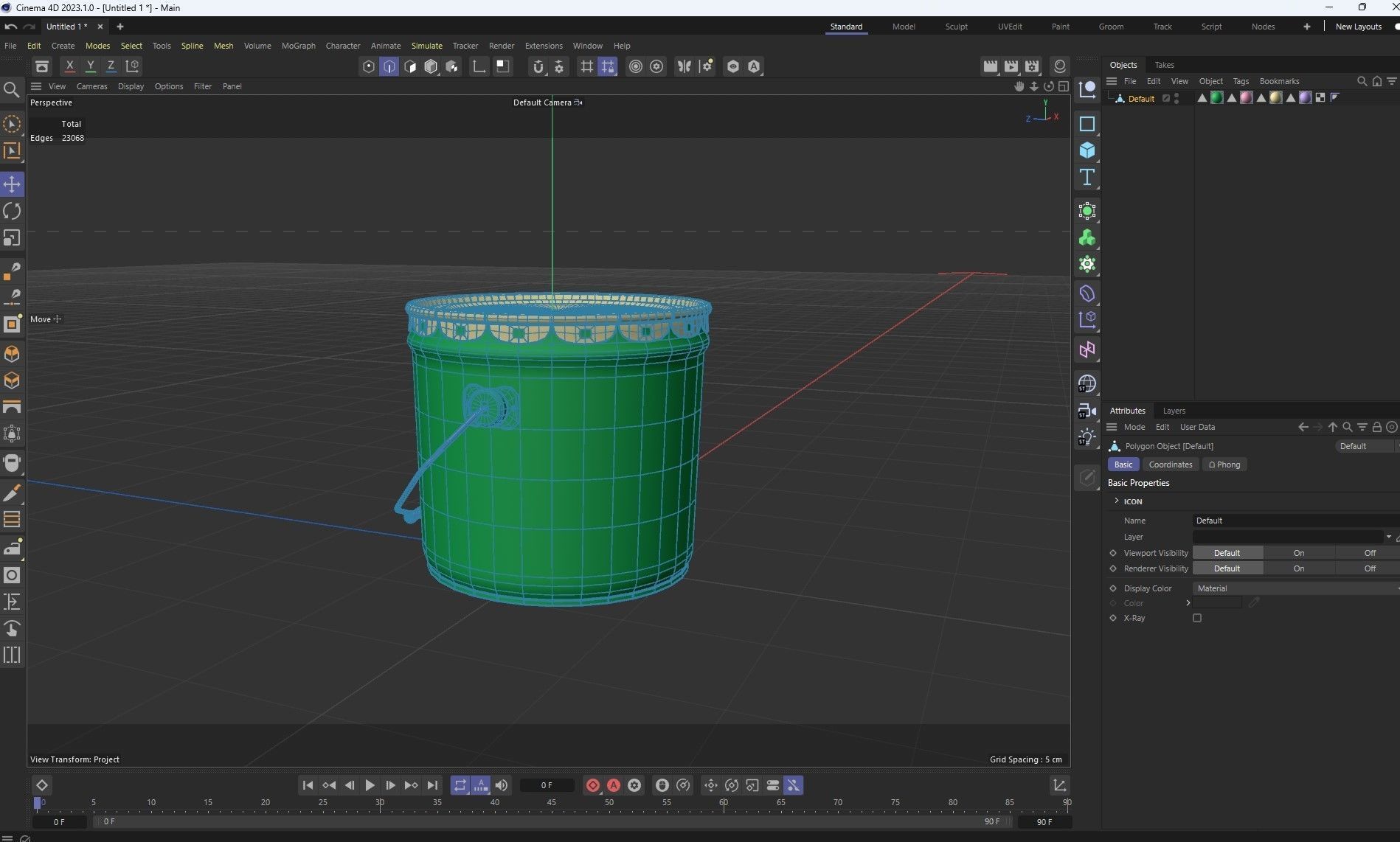1400x842 pixels.
Task: Click the lock icon in Attributes panel
Action: pos(1376,427)
